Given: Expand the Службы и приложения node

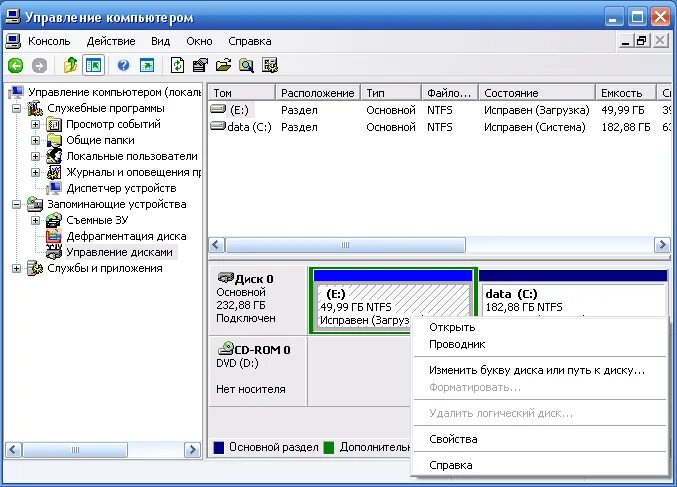Looking at the screenshot, I should (16, 268).
